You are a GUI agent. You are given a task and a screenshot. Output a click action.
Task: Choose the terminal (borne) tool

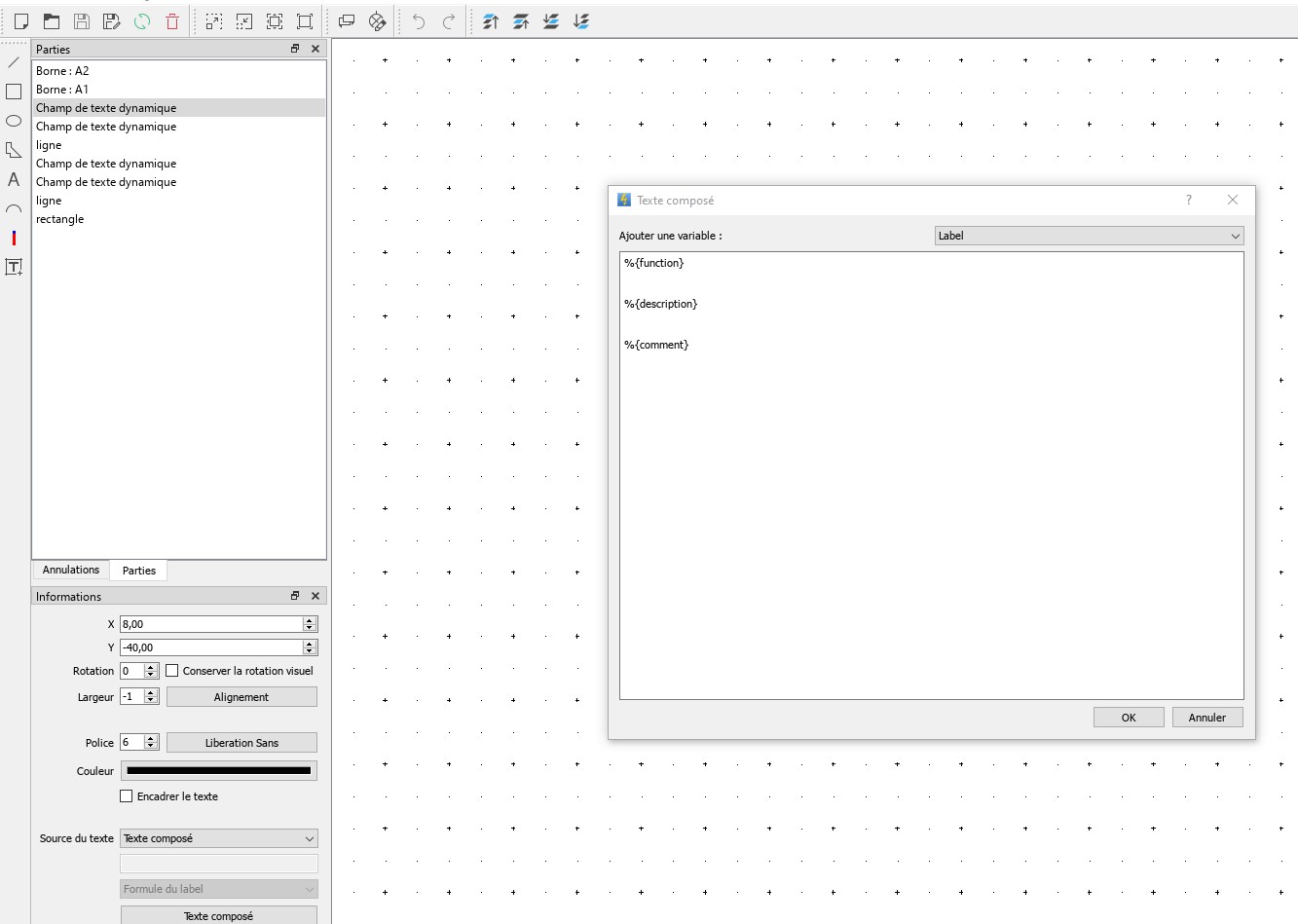(14, 238)
